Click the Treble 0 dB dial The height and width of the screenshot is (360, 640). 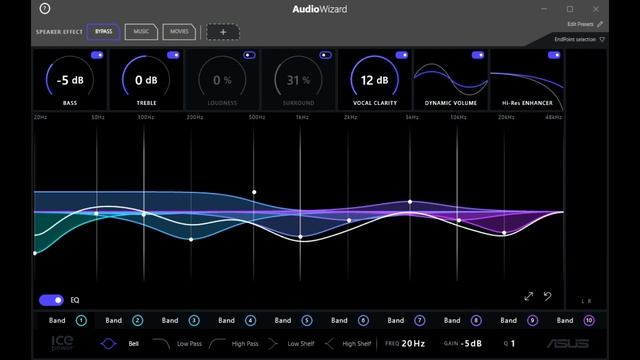click(x=146, y=80)
